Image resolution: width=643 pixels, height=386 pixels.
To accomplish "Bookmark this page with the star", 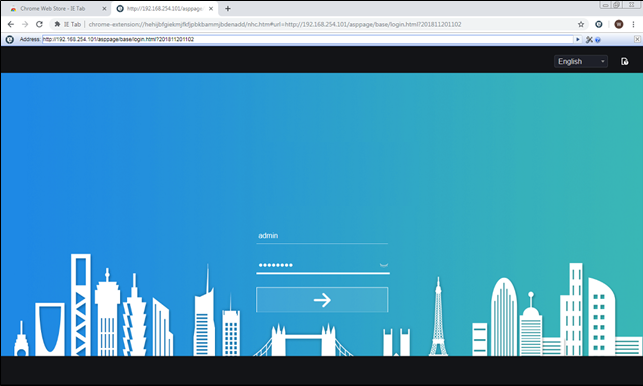I will tap(581, 24).
